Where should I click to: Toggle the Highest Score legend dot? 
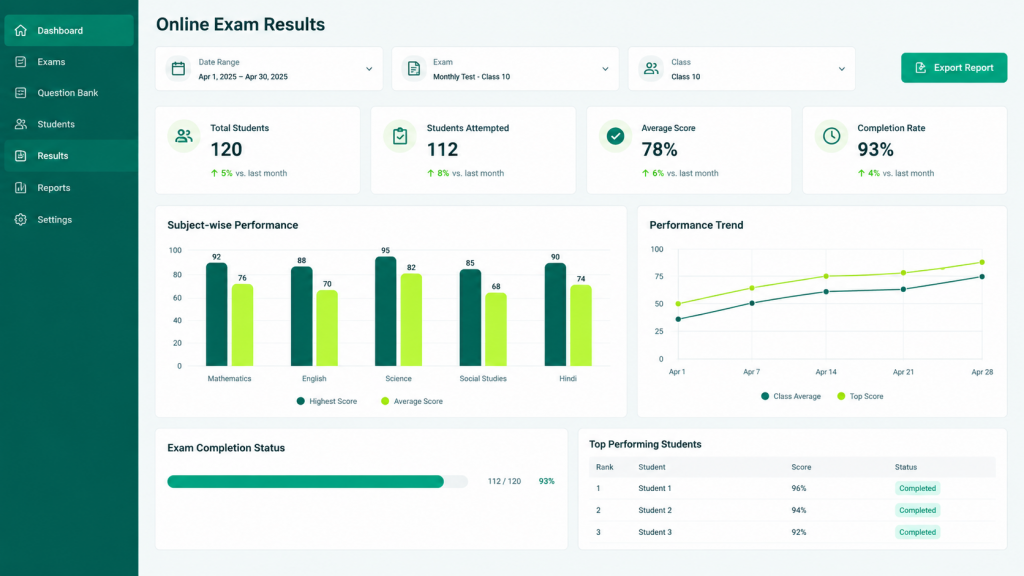(x=300, y=401)
